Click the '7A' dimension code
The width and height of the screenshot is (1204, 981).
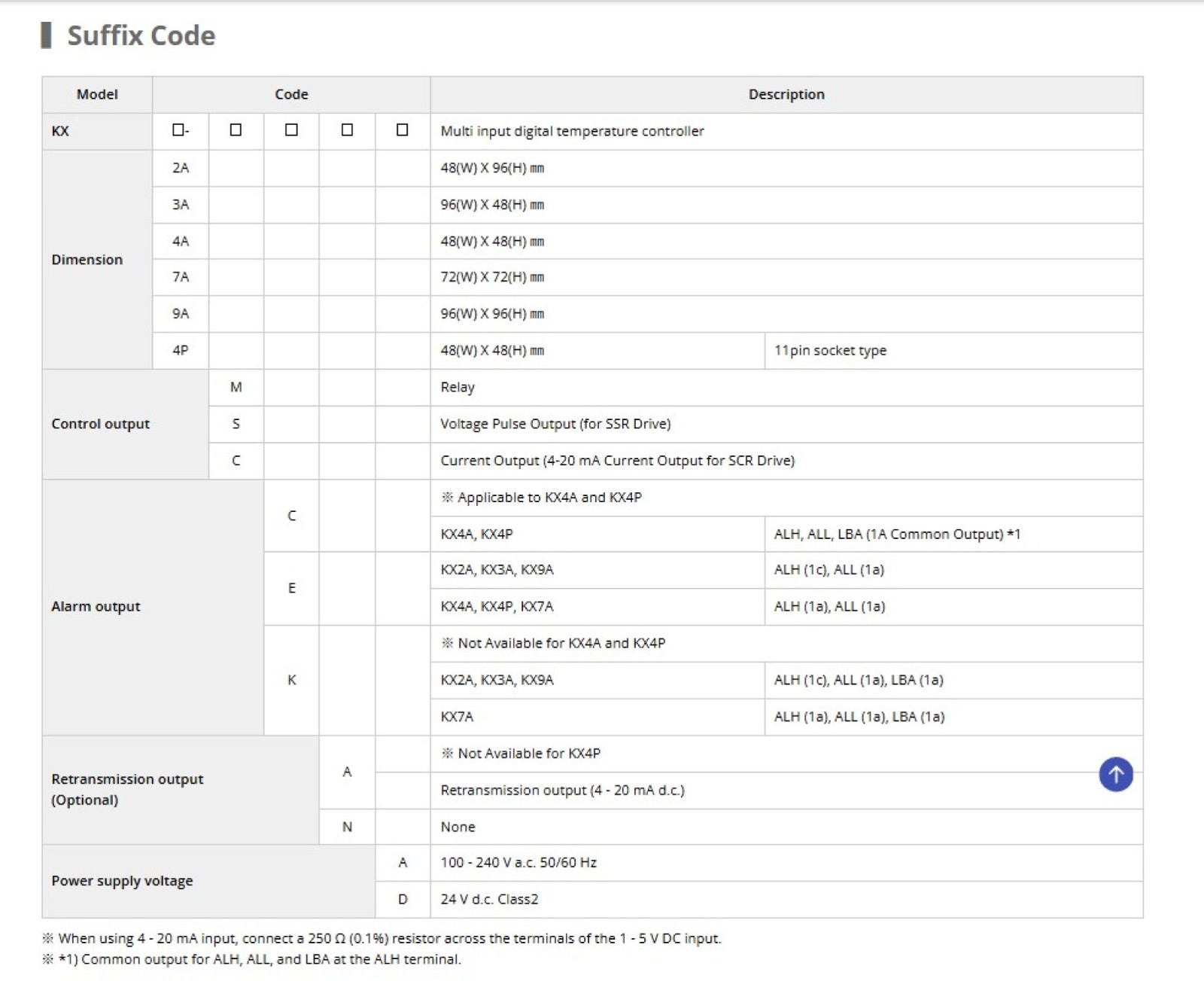pyautogui.click(x=181, y=277)
